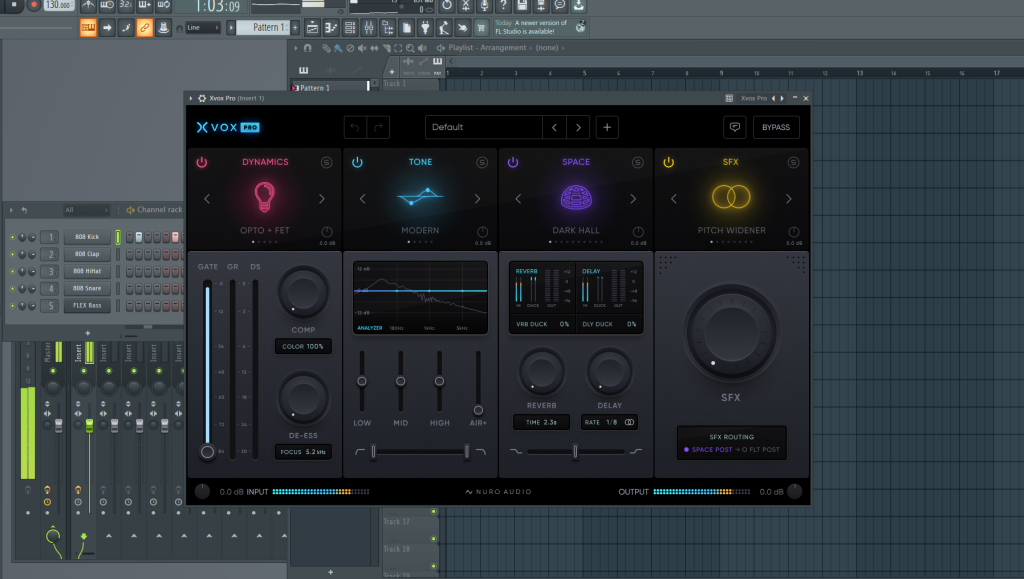Image resolution: width=1024 pixels, height=579 pixels.
Task: Toggle the SFX module power button
Action: pos(668,163)
